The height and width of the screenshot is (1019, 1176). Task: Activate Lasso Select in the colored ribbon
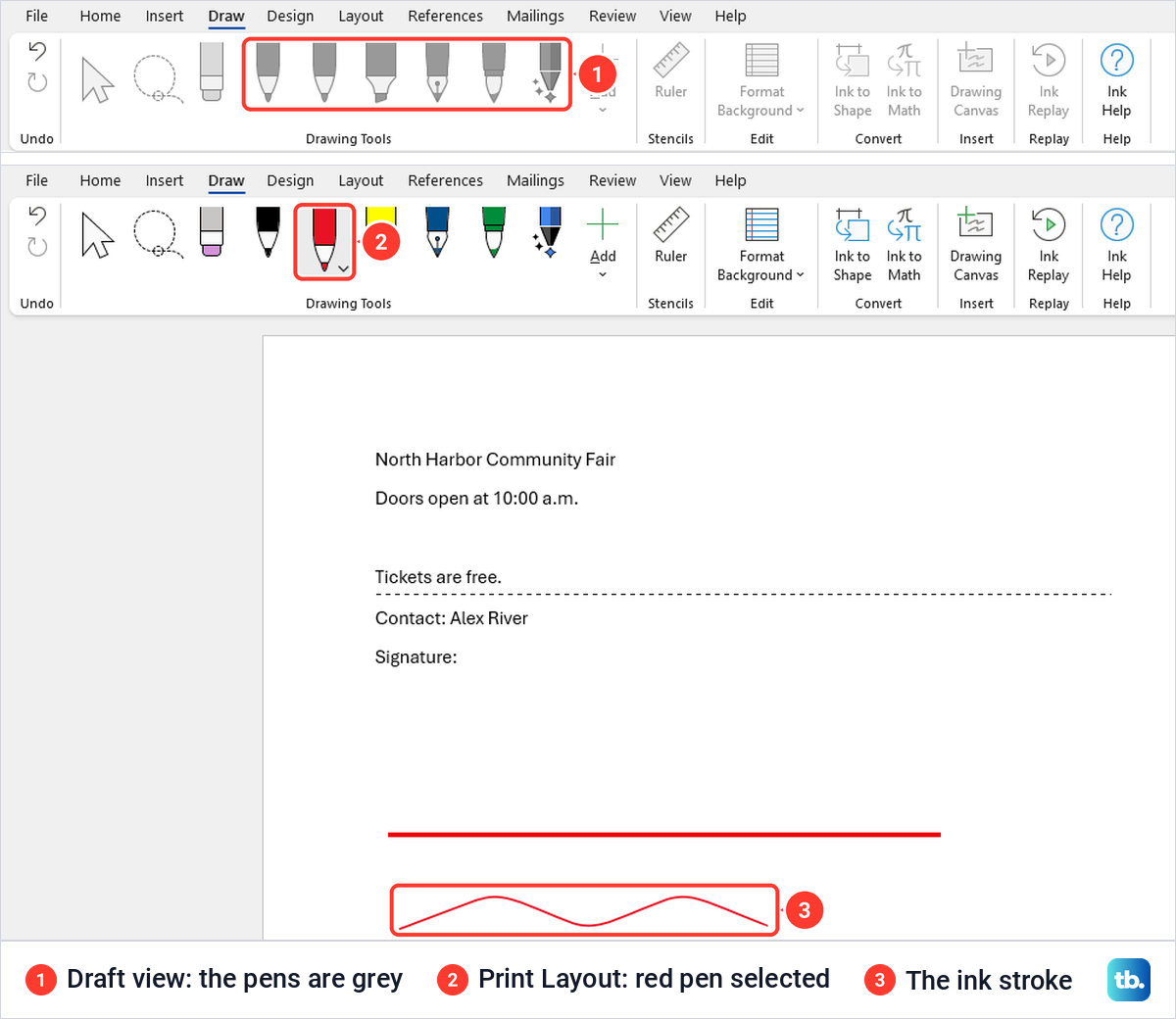point(157,235)
